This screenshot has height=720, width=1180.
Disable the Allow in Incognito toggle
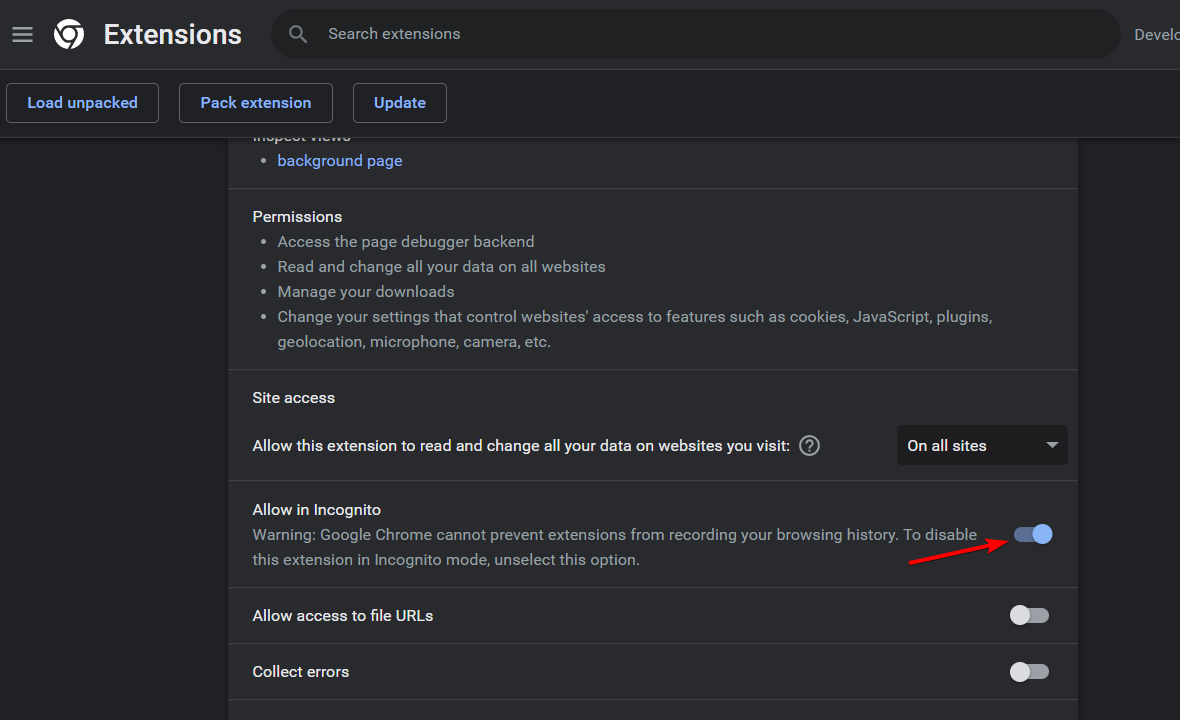1032,535
